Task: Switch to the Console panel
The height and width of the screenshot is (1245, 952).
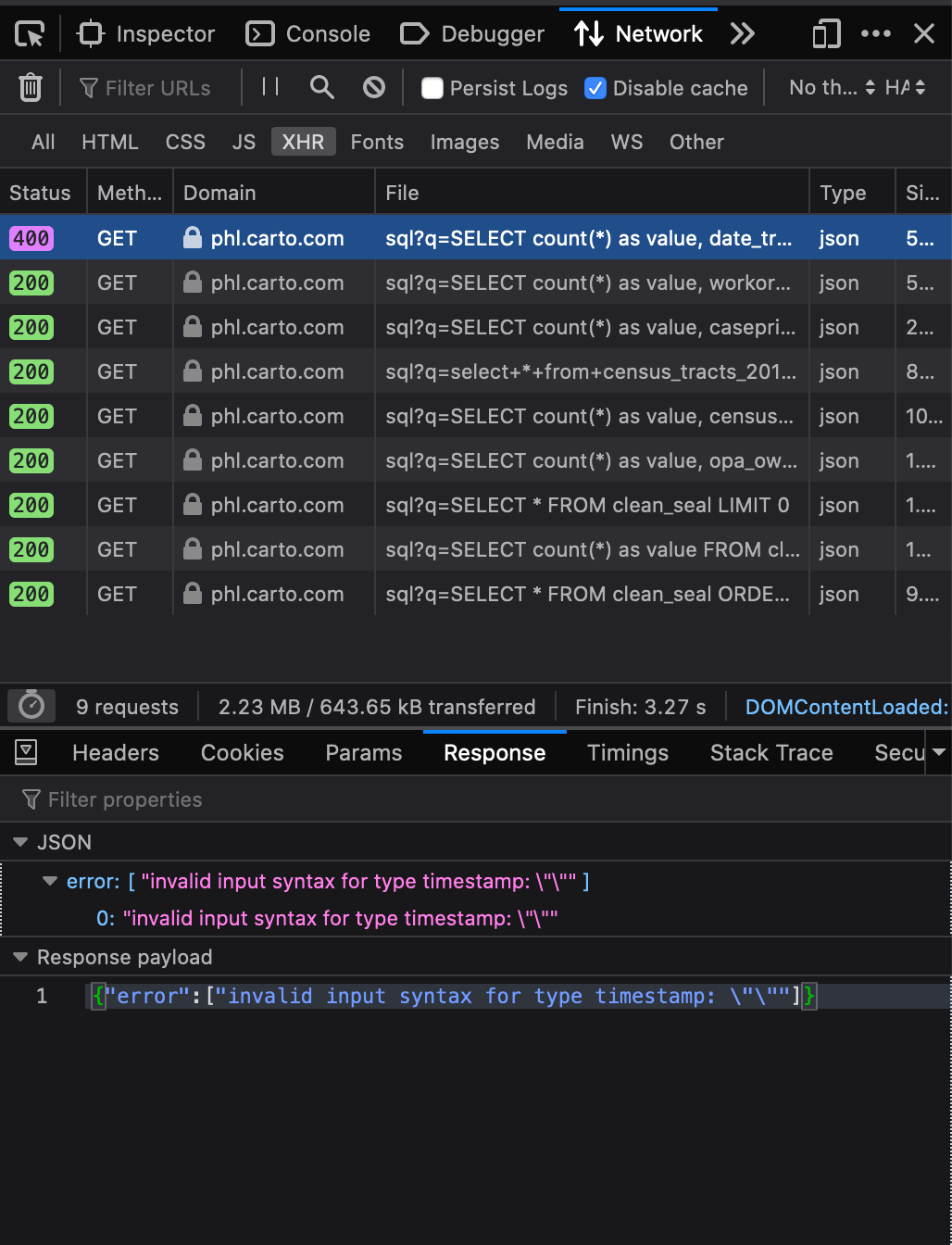Action: [x=307, y=34]
